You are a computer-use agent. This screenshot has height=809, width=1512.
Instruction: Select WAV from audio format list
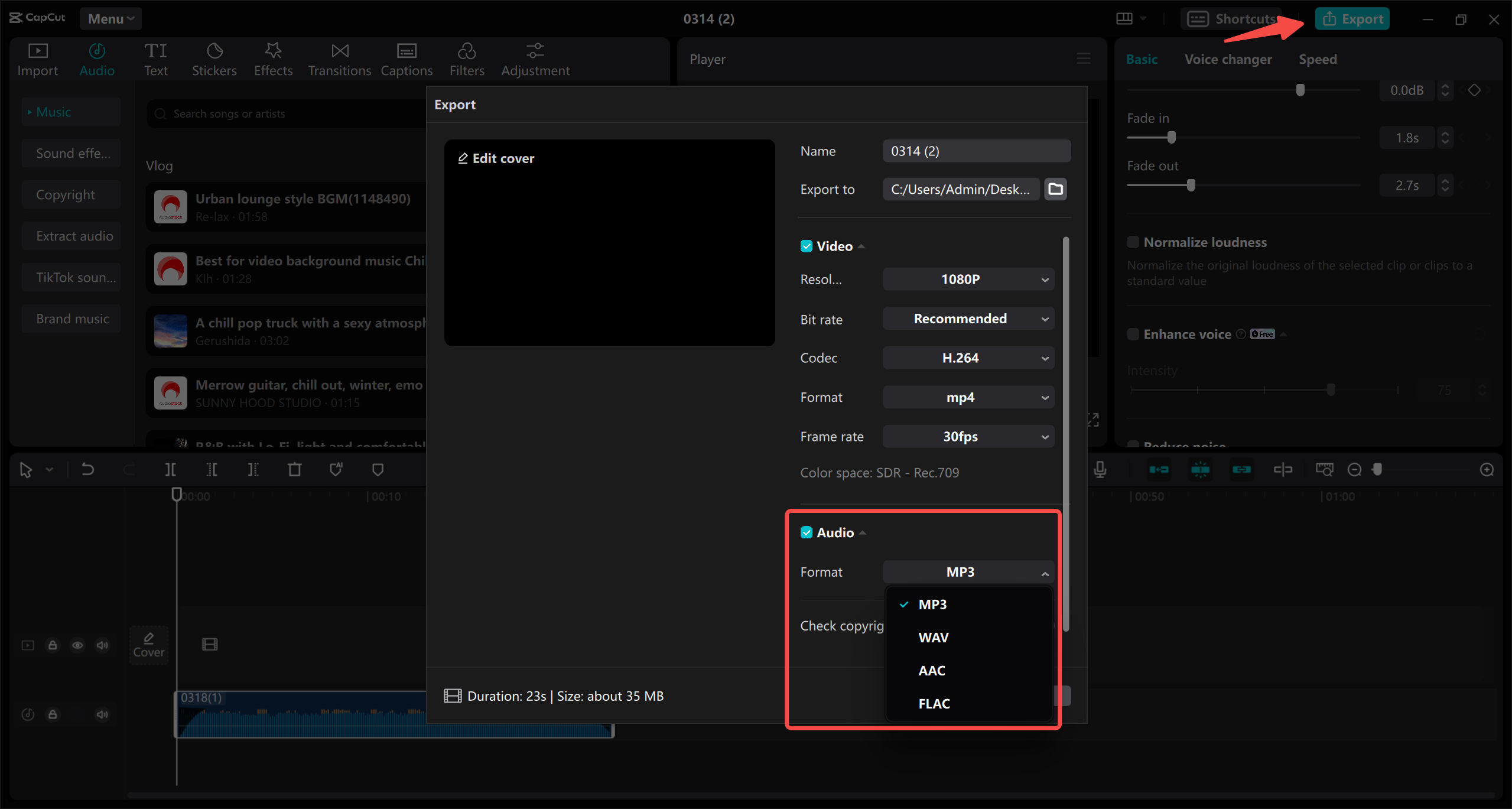(x=933, y=638)
